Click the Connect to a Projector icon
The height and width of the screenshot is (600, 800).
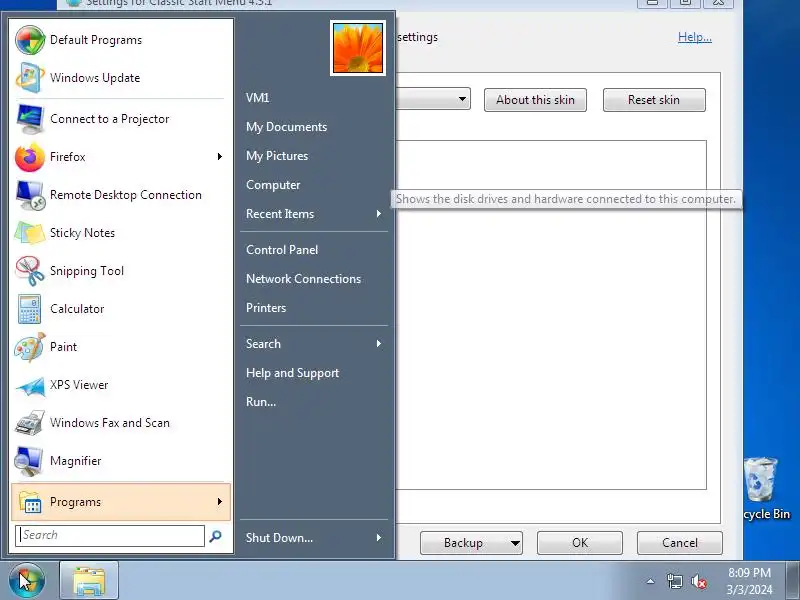[x=30, y=119]
